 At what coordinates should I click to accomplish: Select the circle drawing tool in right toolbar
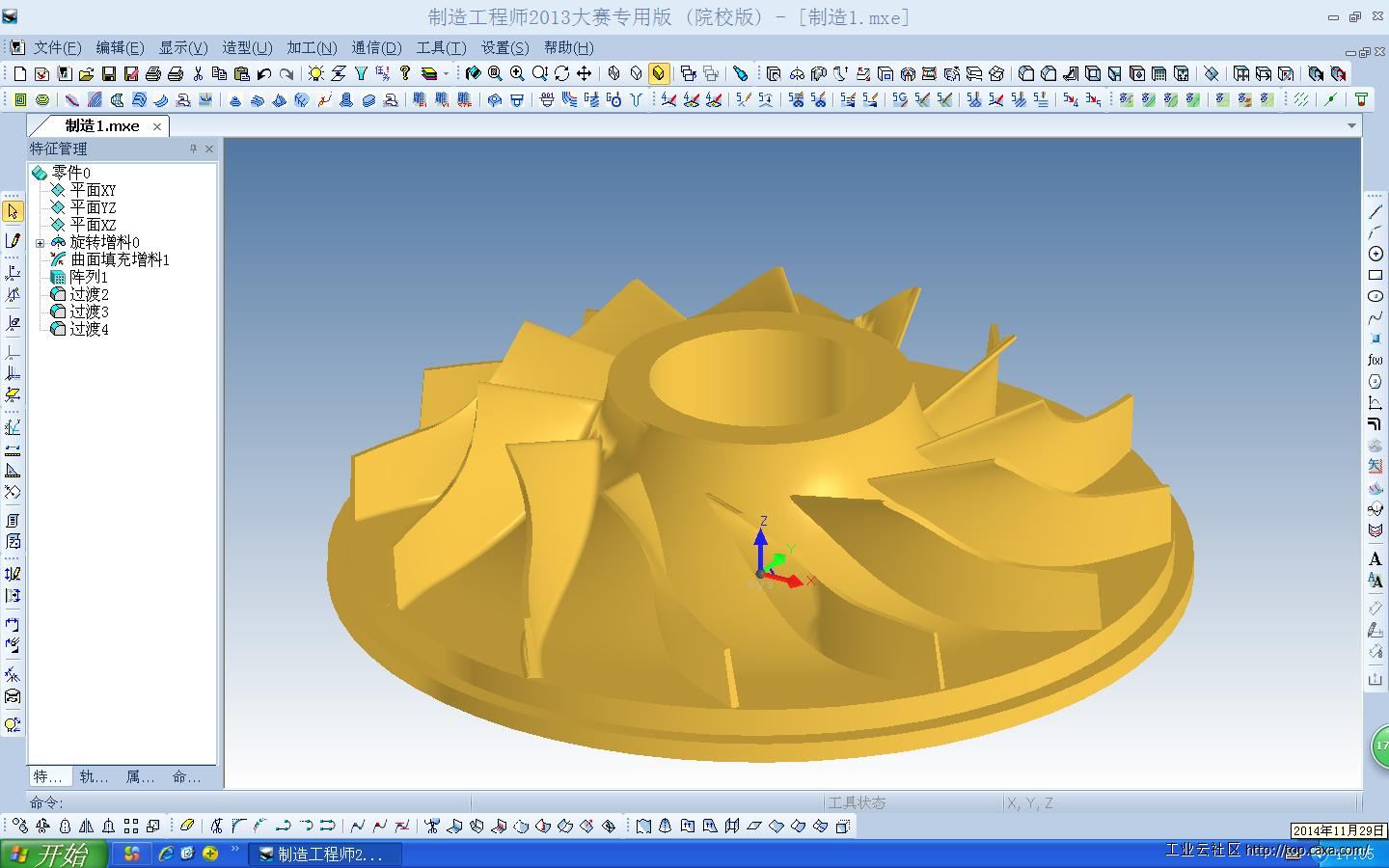tap(1375, 254)
